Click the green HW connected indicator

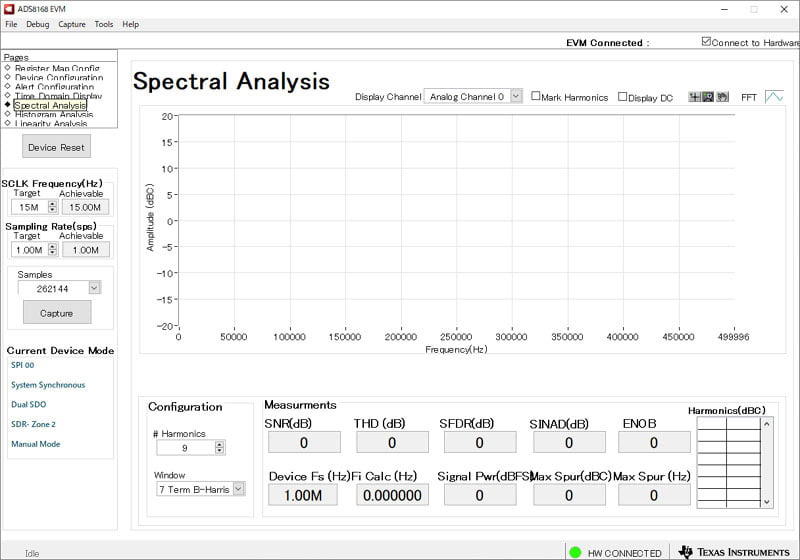tap(575, 552)
